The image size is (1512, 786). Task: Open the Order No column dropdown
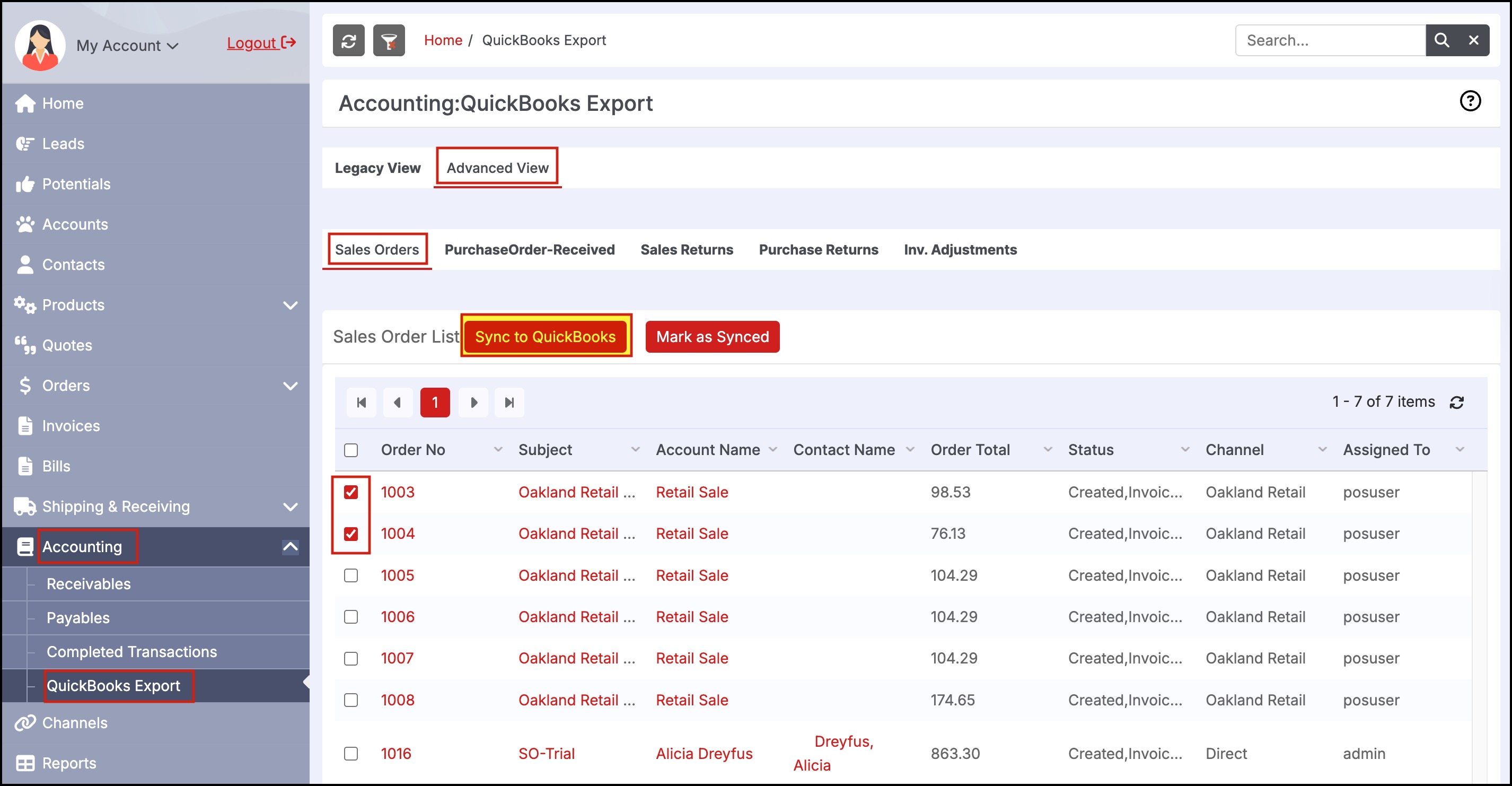point(498,450)
